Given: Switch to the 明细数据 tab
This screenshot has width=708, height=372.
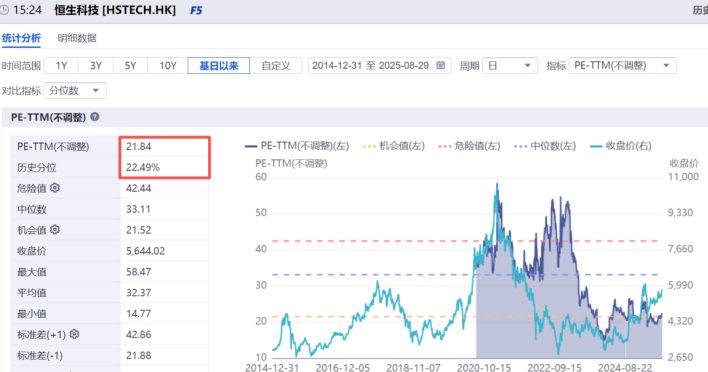Looking at the screenshot, I should (x=77, y=38).
